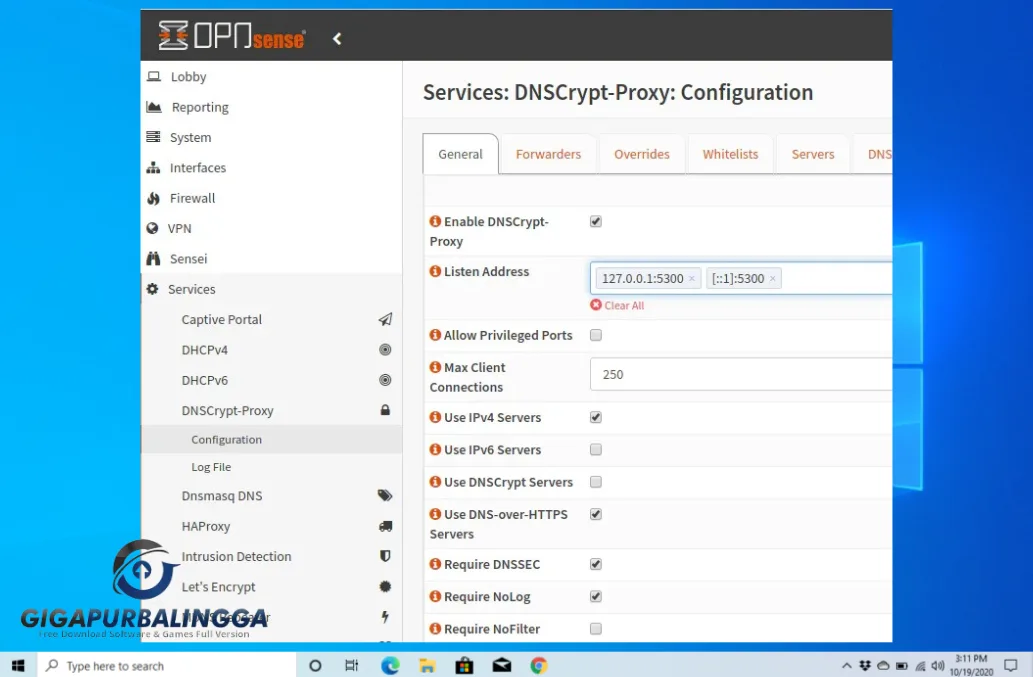This screenshot has width=1033, height=677.
Task: Open Task View in the taskbar
Action: point(352,665)
